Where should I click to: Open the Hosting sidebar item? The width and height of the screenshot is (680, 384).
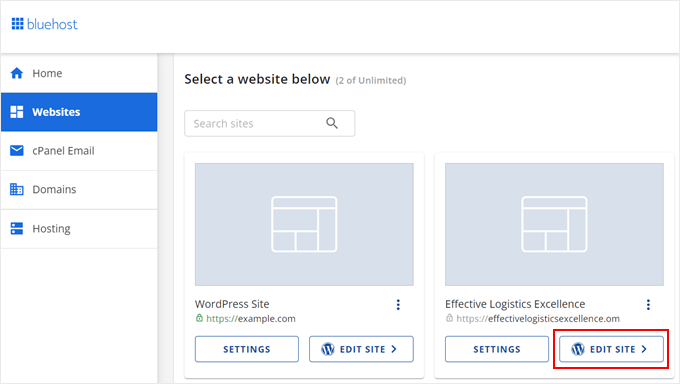tap(79, 229)
